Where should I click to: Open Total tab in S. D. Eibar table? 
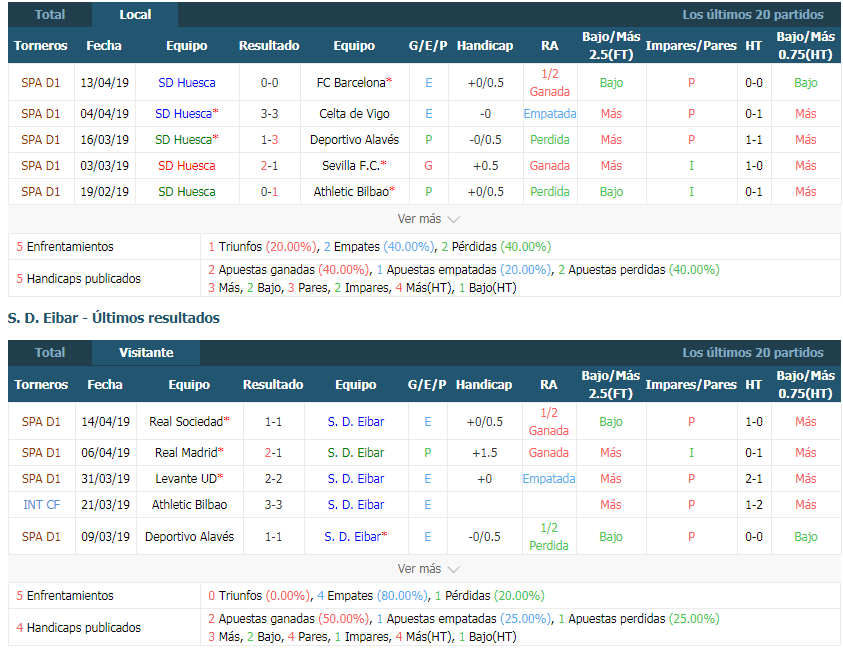[49, 353]
